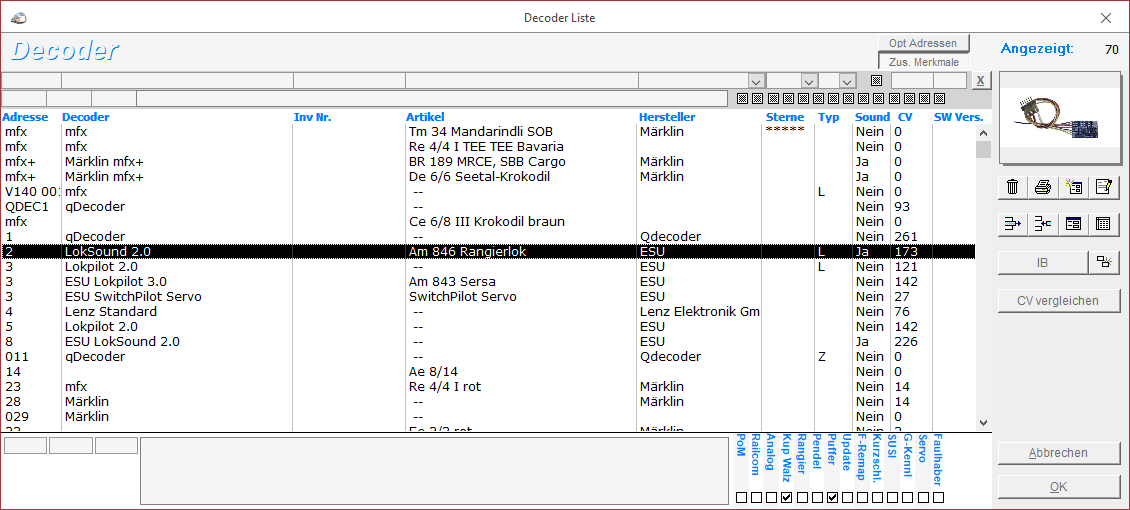Viewport: 1130px width, 510px height.
Task: Select the Tm 34 Mandarindli SOB row
Action: pos(489,132)
